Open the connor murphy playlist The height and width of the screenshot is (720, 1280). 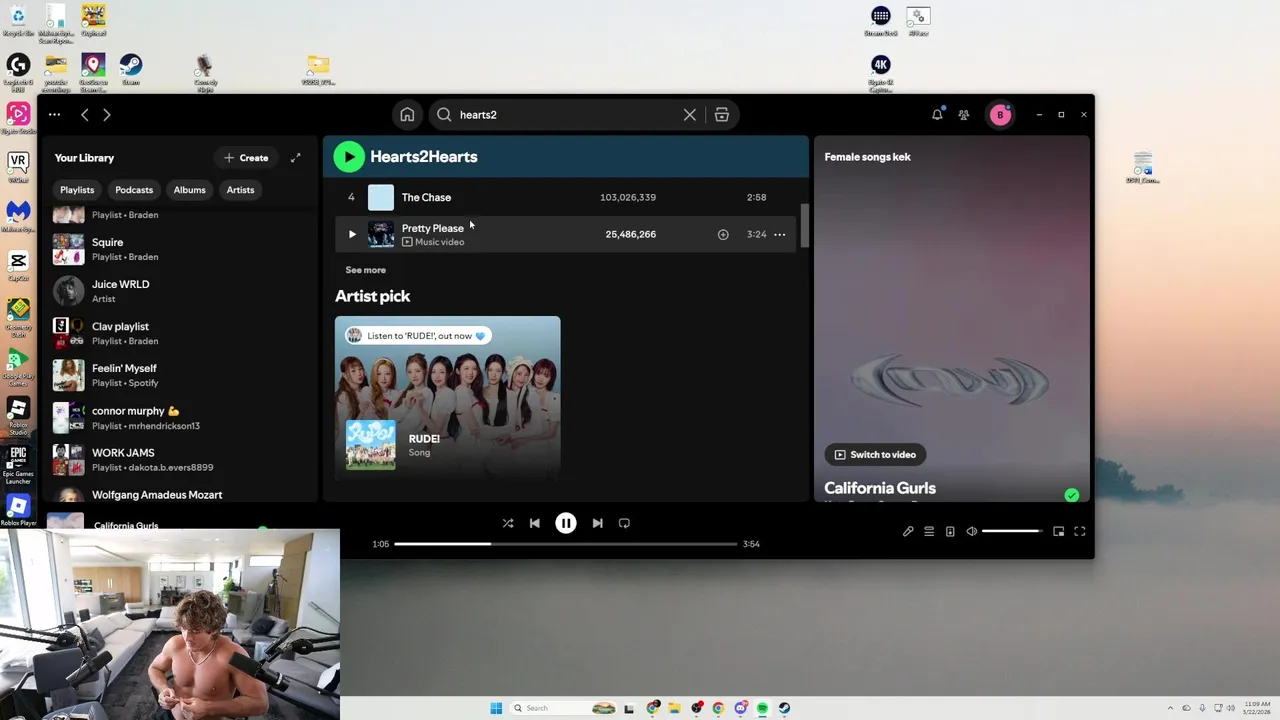(180, 418)
